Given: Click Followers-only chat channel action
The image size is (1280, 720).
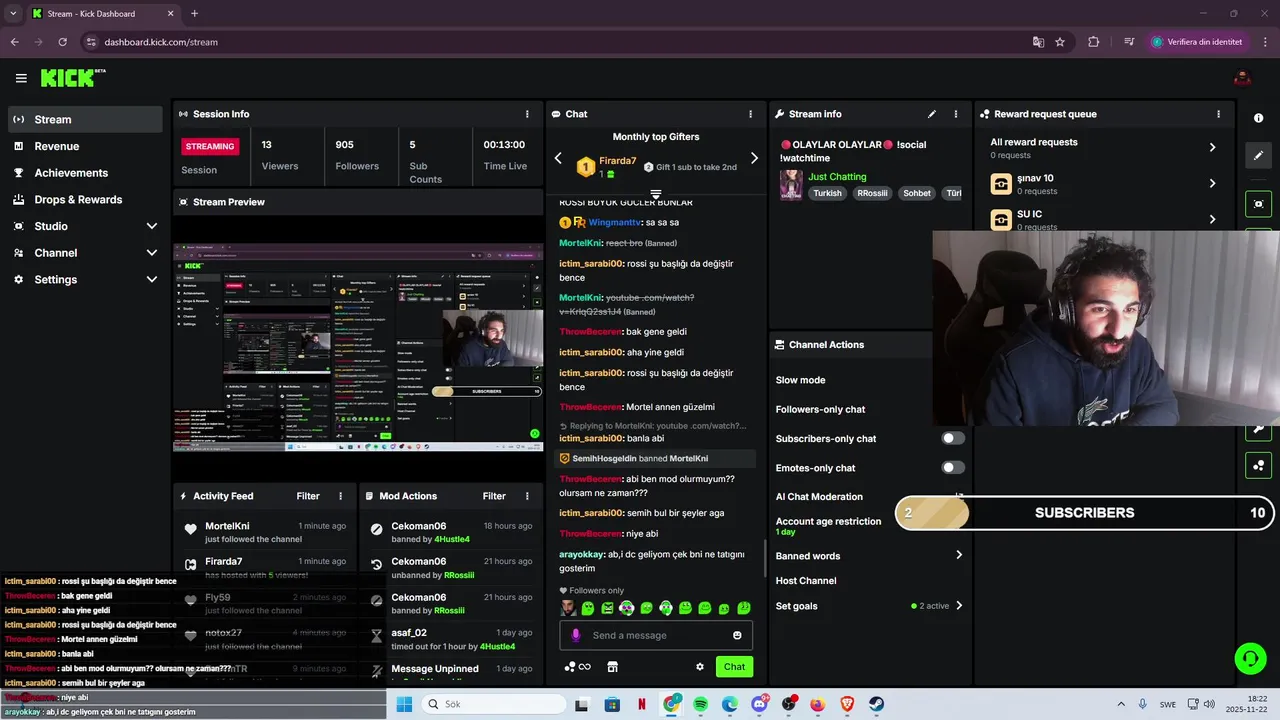Looking at the screenshot, I should tap(820, 409).
